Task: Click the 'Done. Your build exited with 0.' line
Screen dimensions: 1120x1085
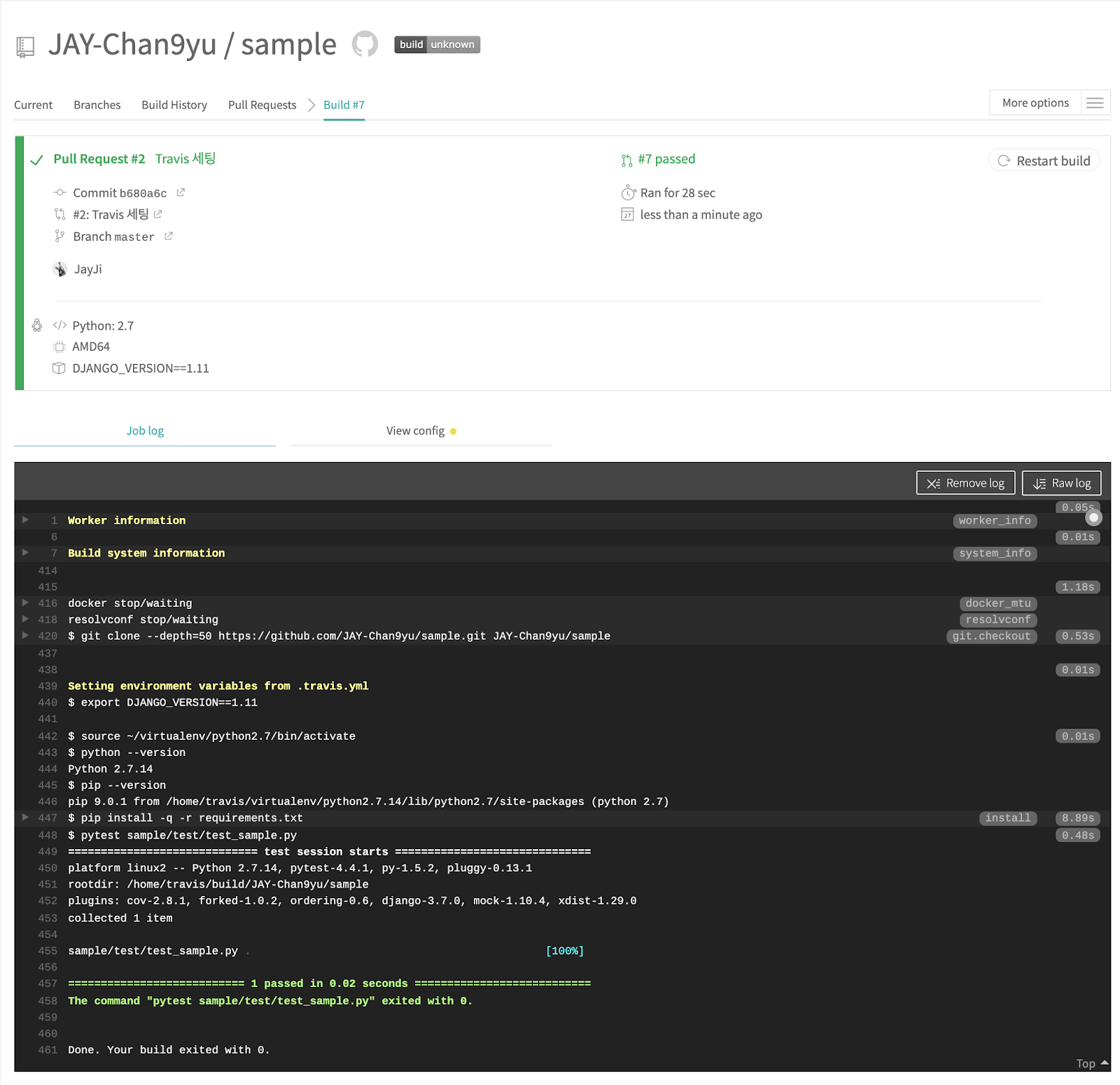Action: point(169,1050)
